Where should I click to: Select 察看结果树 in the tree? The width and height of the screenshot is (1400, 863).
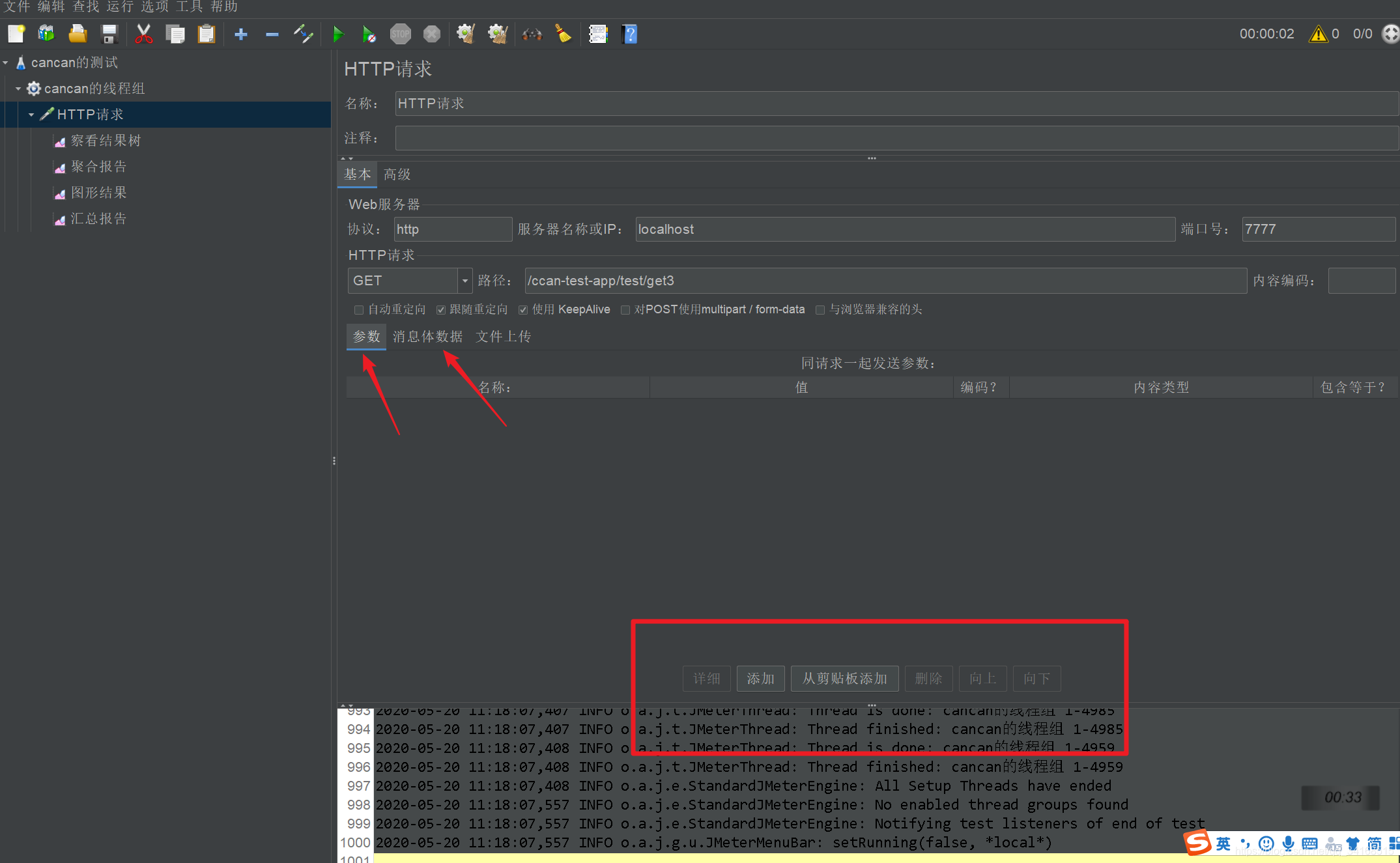click(x=105, y=141)
